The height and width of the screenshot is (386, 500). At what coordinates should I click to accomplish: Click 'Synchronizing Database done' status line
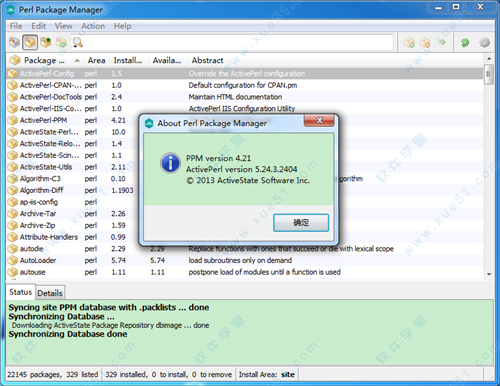coord(68,334)
